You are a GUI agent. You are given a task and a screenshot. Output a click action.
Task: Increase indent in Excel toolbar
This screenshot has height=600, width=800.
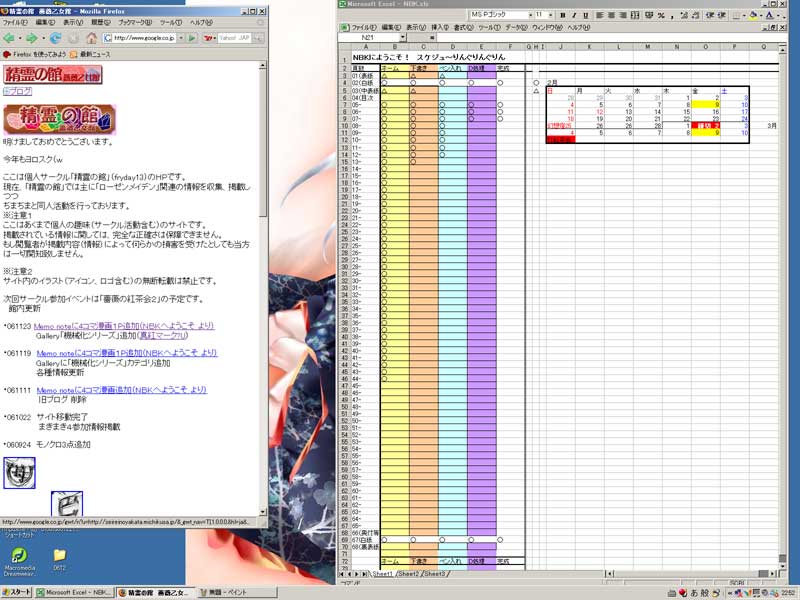(721, 15)
